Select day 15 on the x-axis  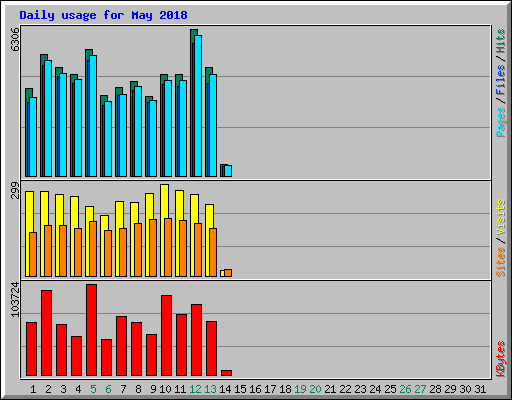(x=240, y=389)
